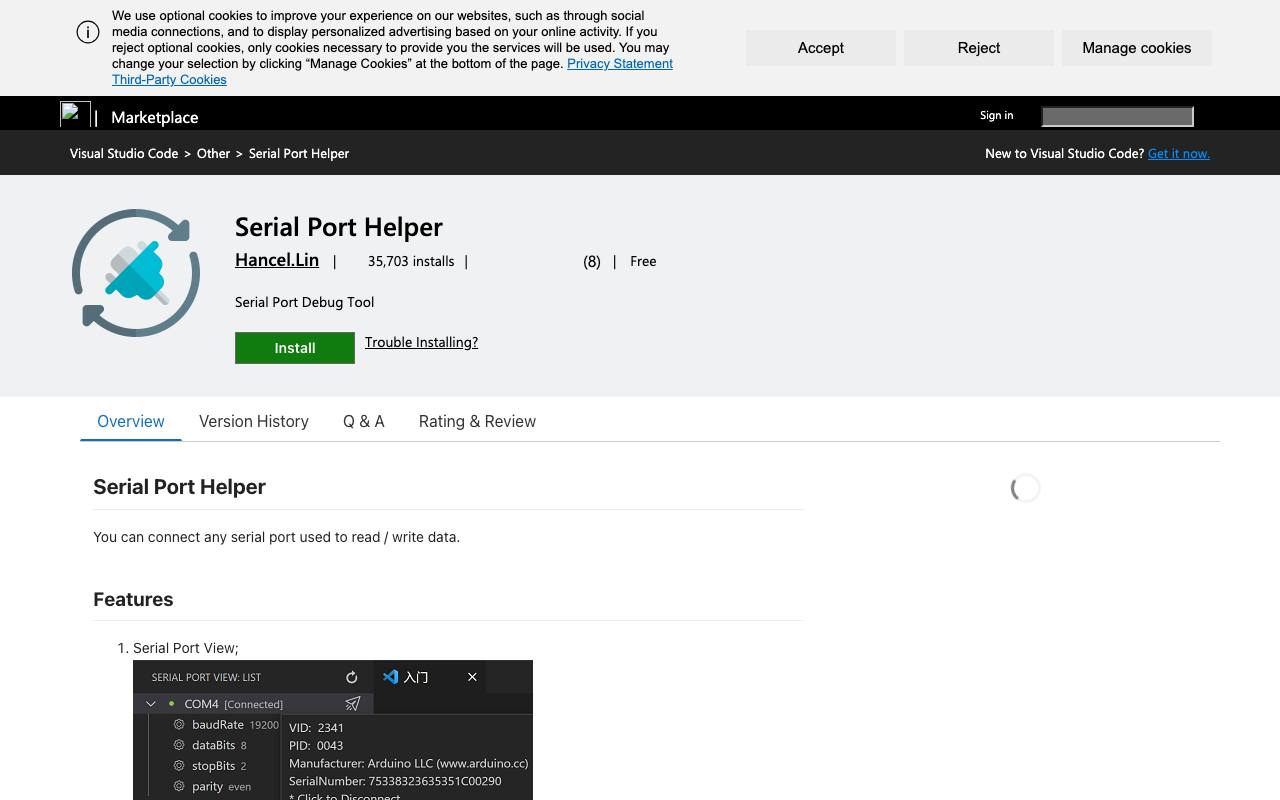The height and width of the screenshot is (800, 1280).
Task: Click the '35,703 installs' text
Action: pos(411,261)
